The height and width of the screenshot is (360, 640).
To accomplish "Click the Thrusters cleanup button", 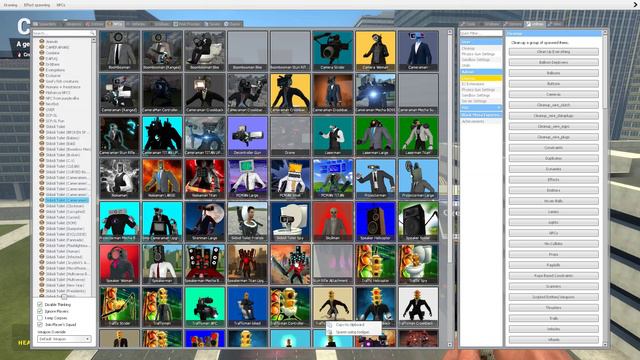I will pos(553,308).
